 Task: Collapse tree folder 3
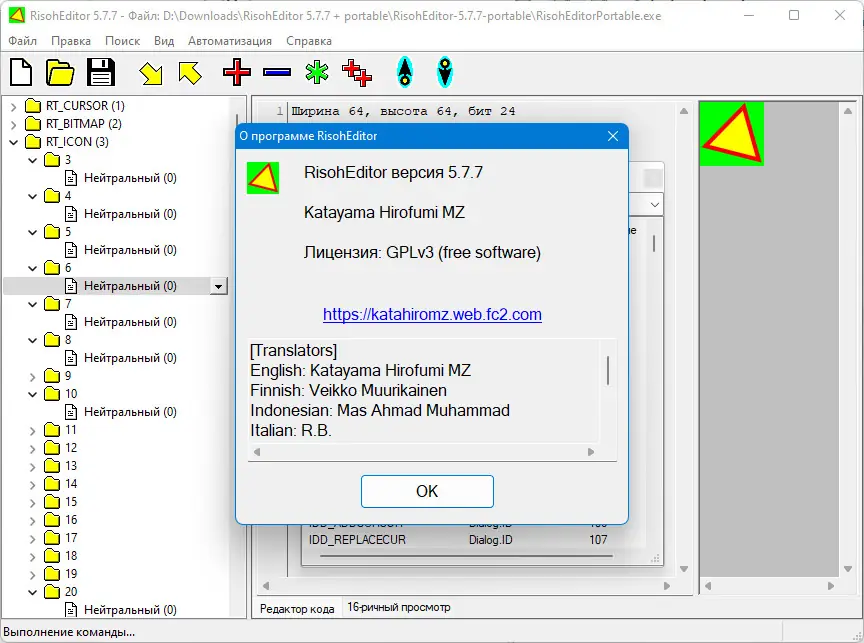33,160
